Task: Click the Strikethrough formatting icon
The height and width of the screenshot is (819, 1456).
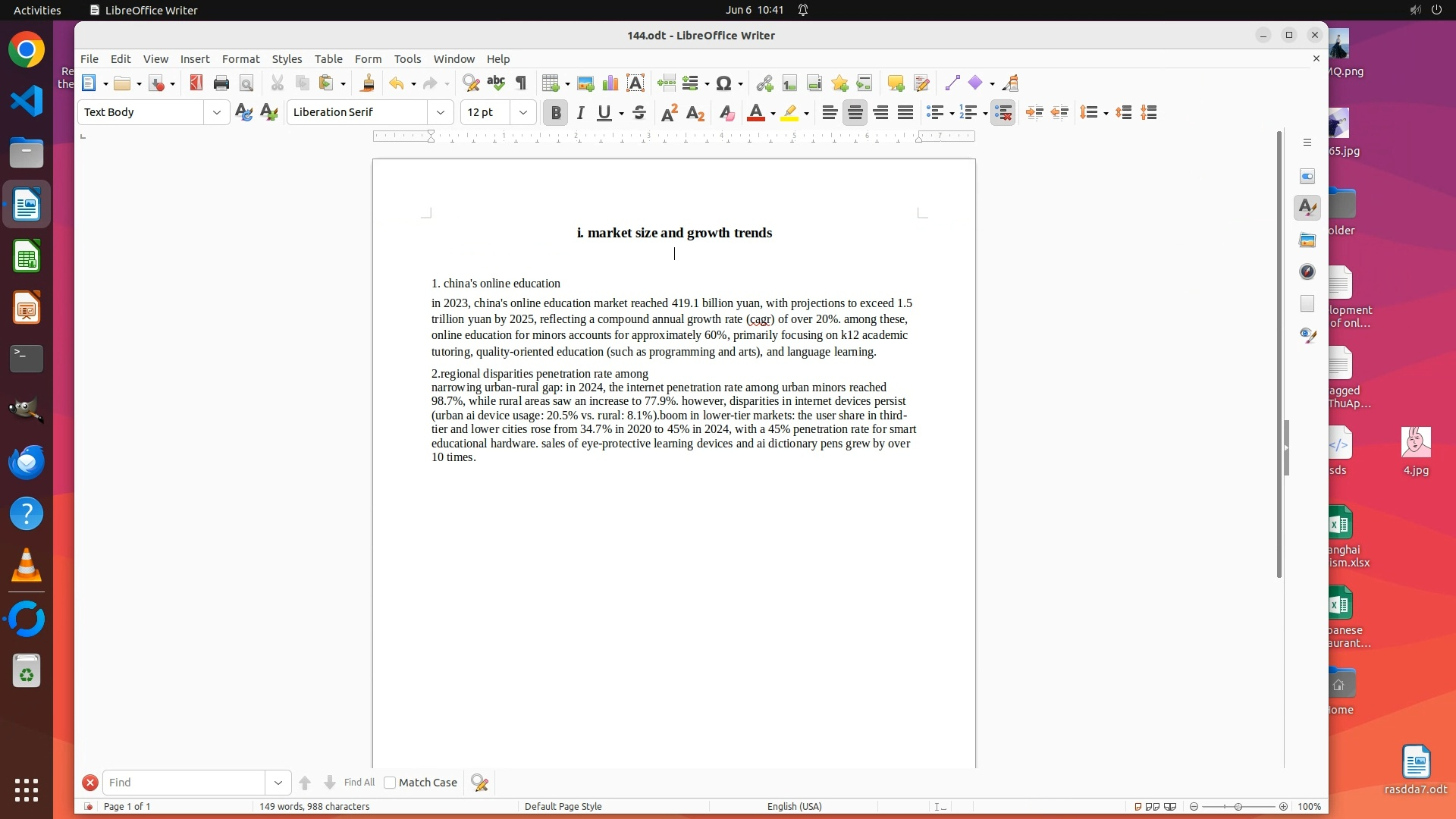Action: (x=639, y=113)
